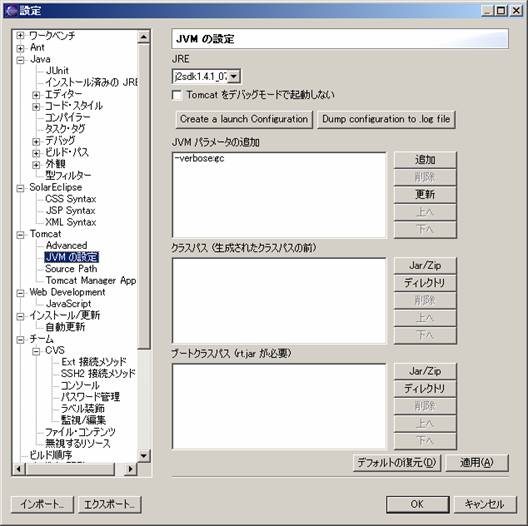Open XML Syntax preferences
This screenshot has height=526, width=528.
coord(71,222)
